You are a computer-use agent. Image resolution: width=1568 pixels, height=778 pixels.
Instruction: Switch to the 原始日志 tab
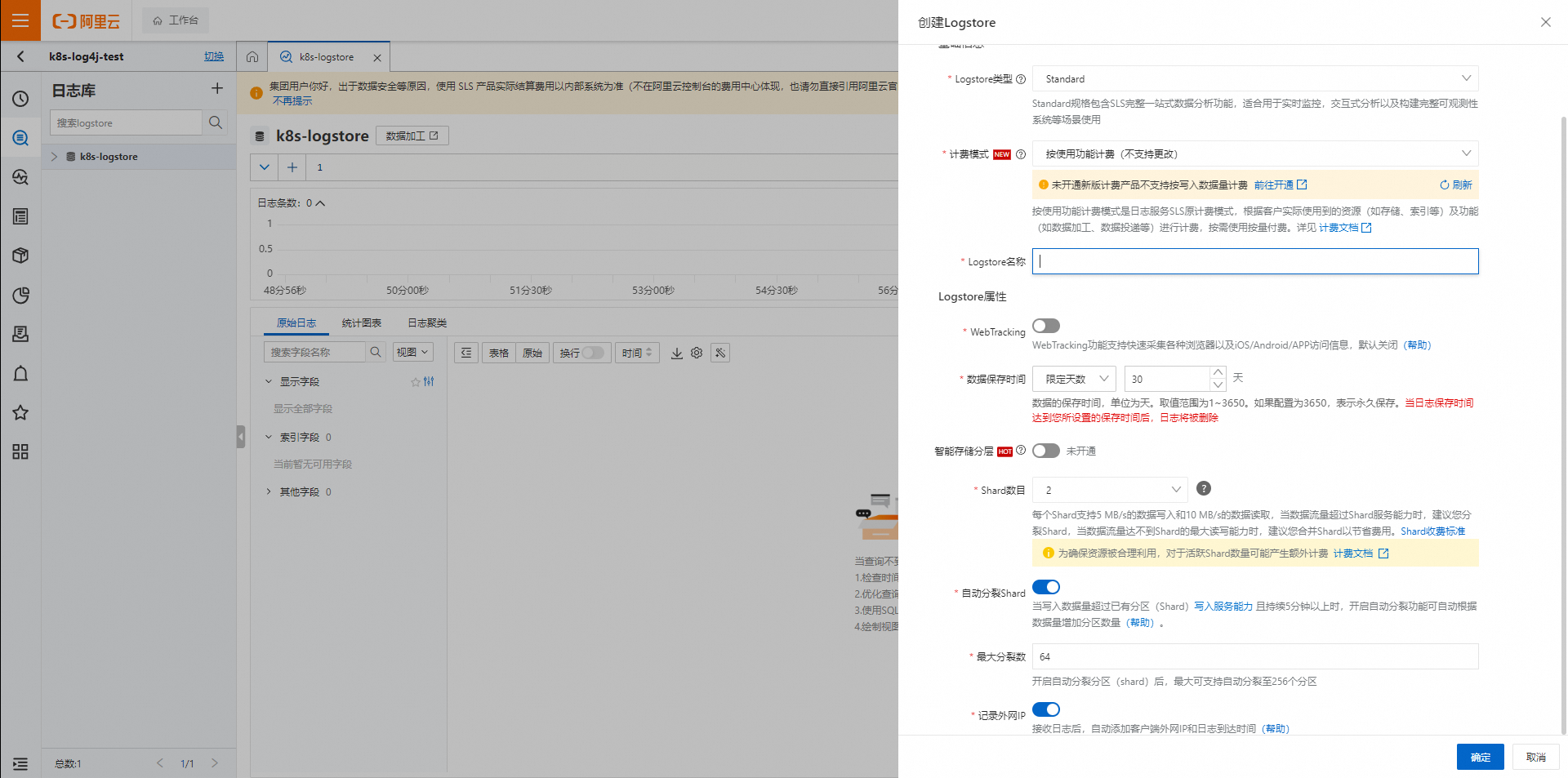click(x=296, y=323)
